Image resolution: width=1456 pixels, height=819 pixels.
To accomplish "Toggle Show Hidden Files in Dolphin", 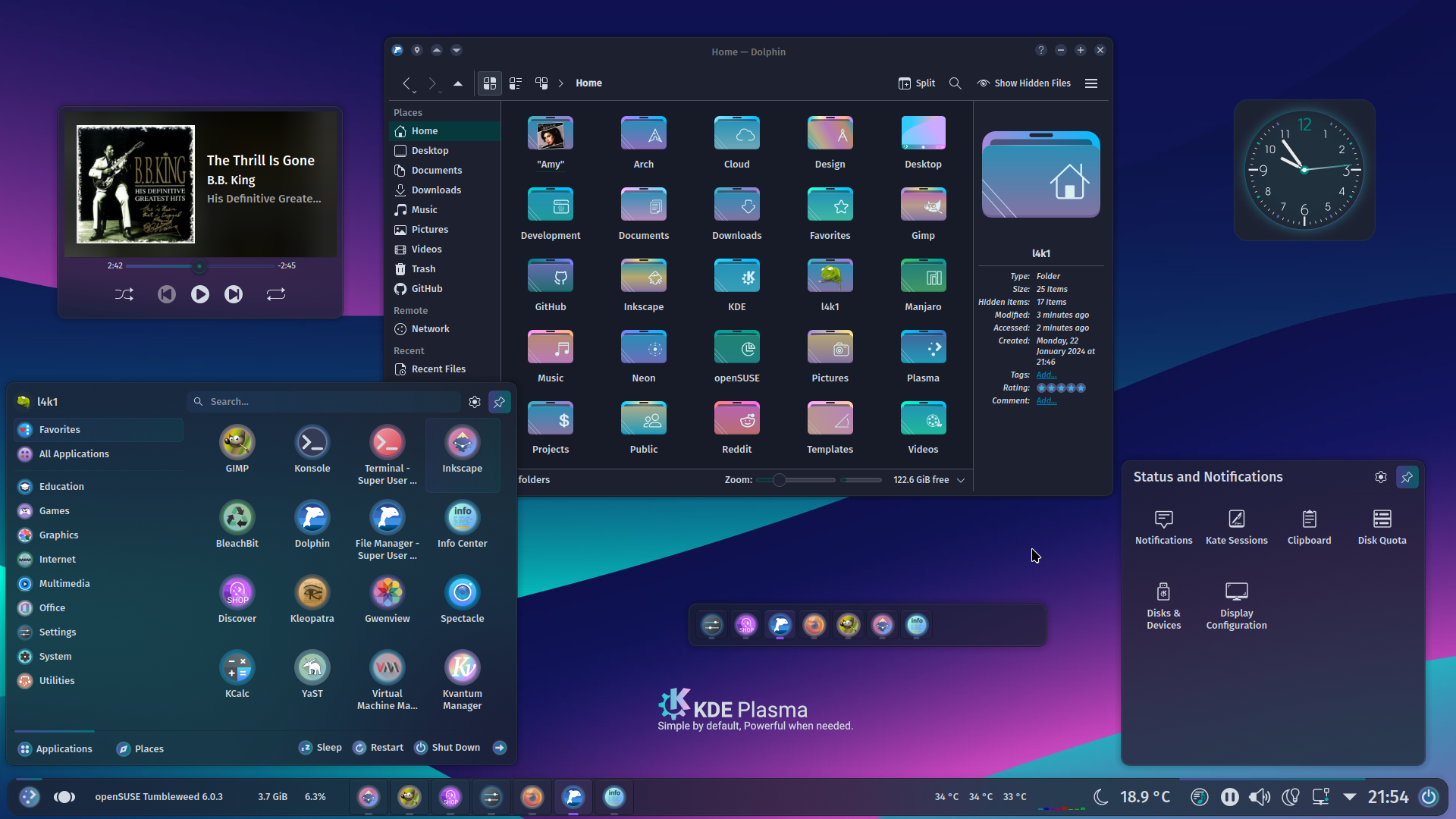I will pyautogui.click(x=1024, y=83).
